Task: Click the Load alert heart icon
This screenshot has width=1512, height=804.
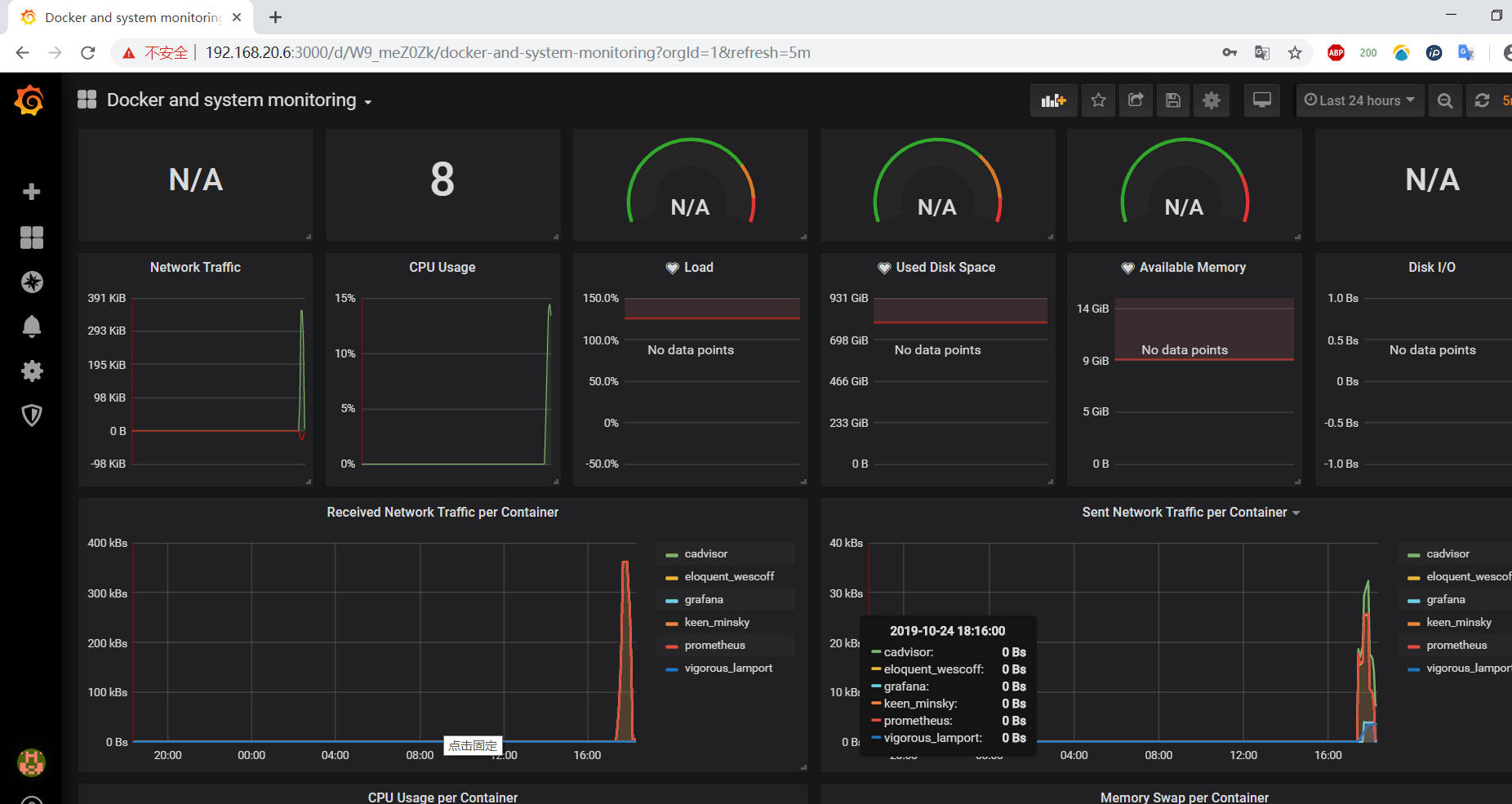Action: click(673, 268)
